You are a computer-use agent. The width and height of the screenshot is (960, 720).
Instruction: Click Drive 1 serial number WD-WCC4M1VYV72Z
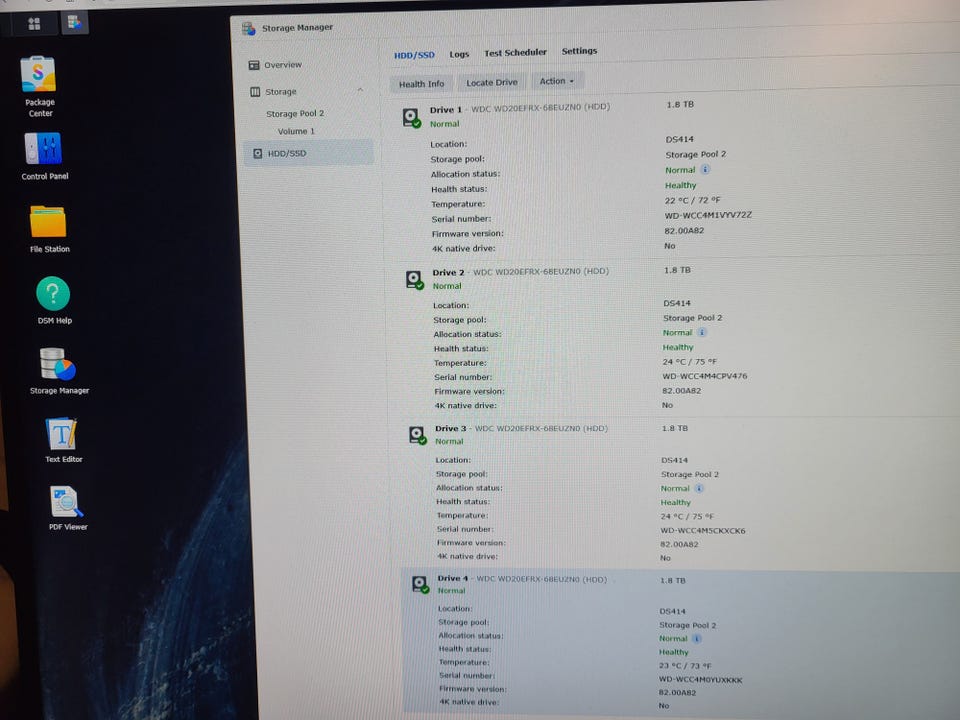point(708,215)
